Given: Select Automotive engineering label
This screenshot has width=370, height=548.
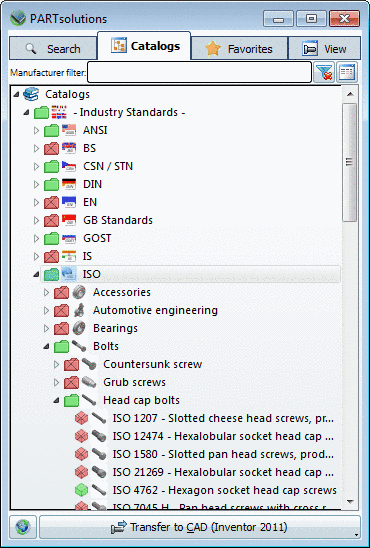Looking at the screenshot, I should (155, 310).
